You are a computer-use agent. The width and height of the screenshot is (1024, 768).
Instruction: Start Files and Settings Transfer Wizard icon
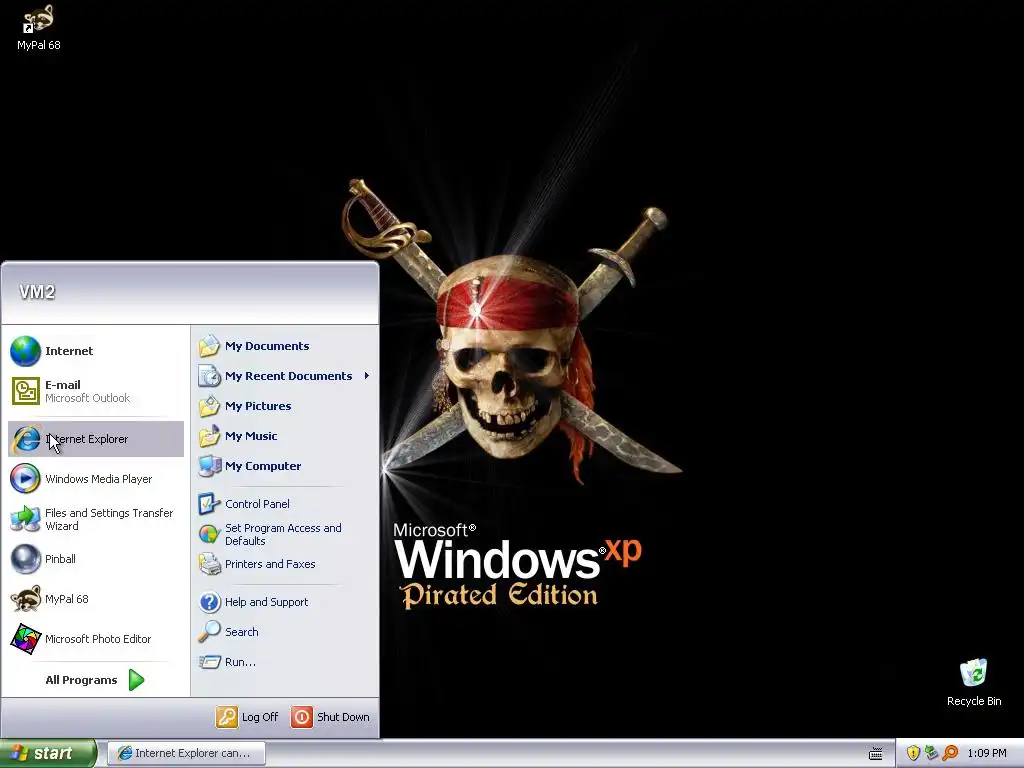pyautogui.click(x=25, y=519)
